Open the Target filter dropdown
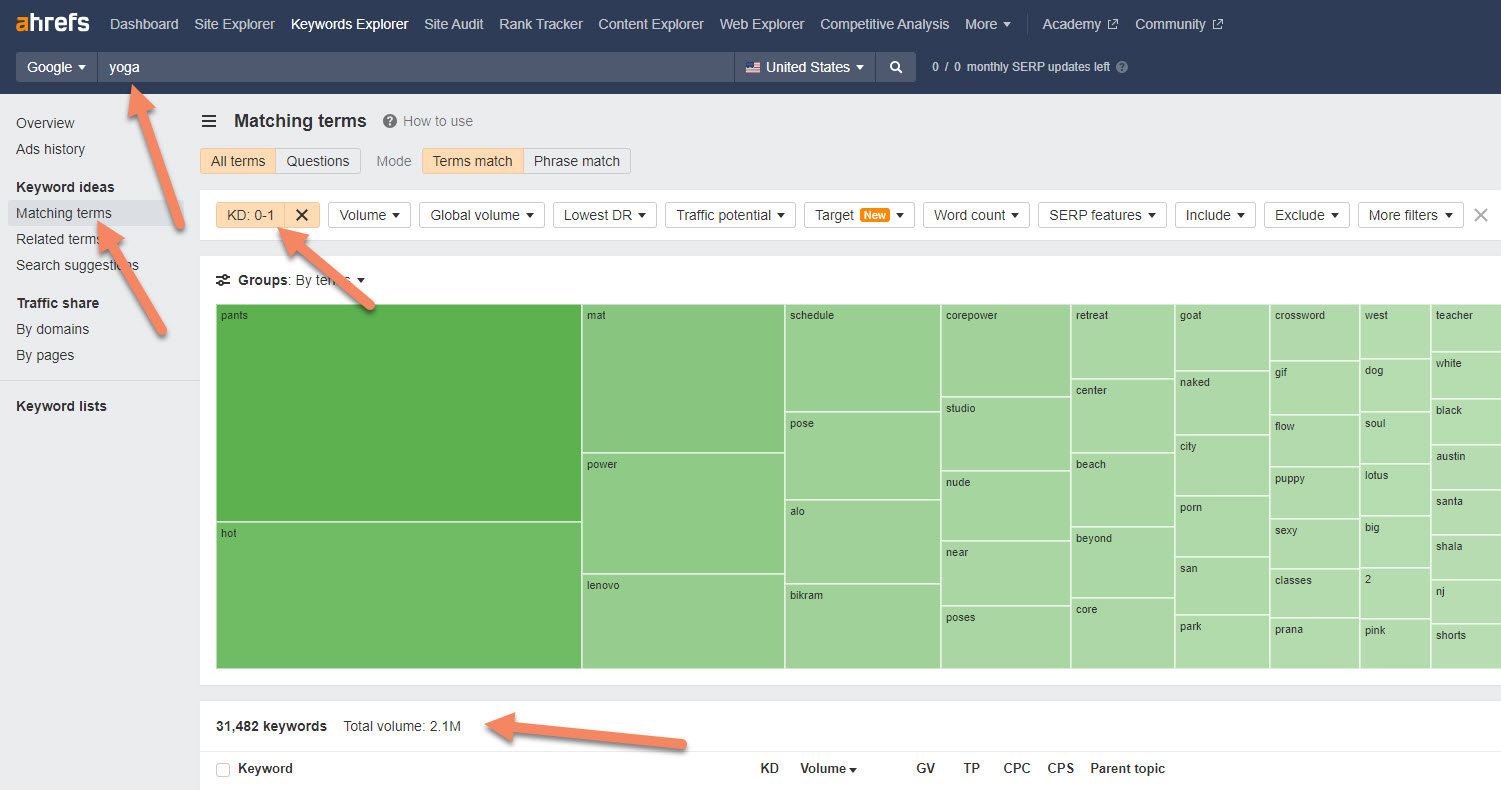Screen dimensions: 1501x790 (859, 215)
